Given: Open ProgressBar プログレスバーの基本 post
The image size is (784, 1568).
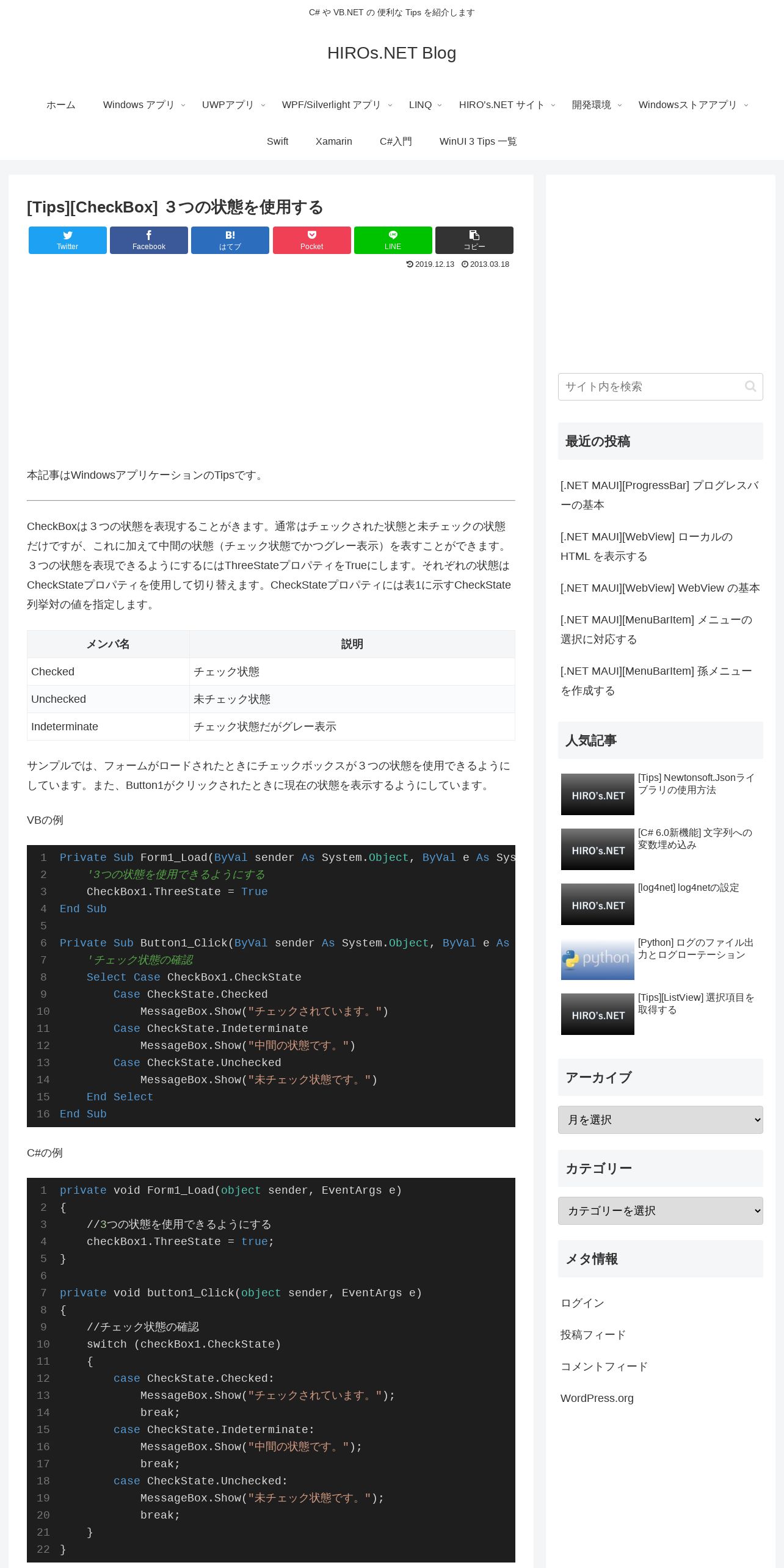Looking at the screenshot, I should pos(661,495).
